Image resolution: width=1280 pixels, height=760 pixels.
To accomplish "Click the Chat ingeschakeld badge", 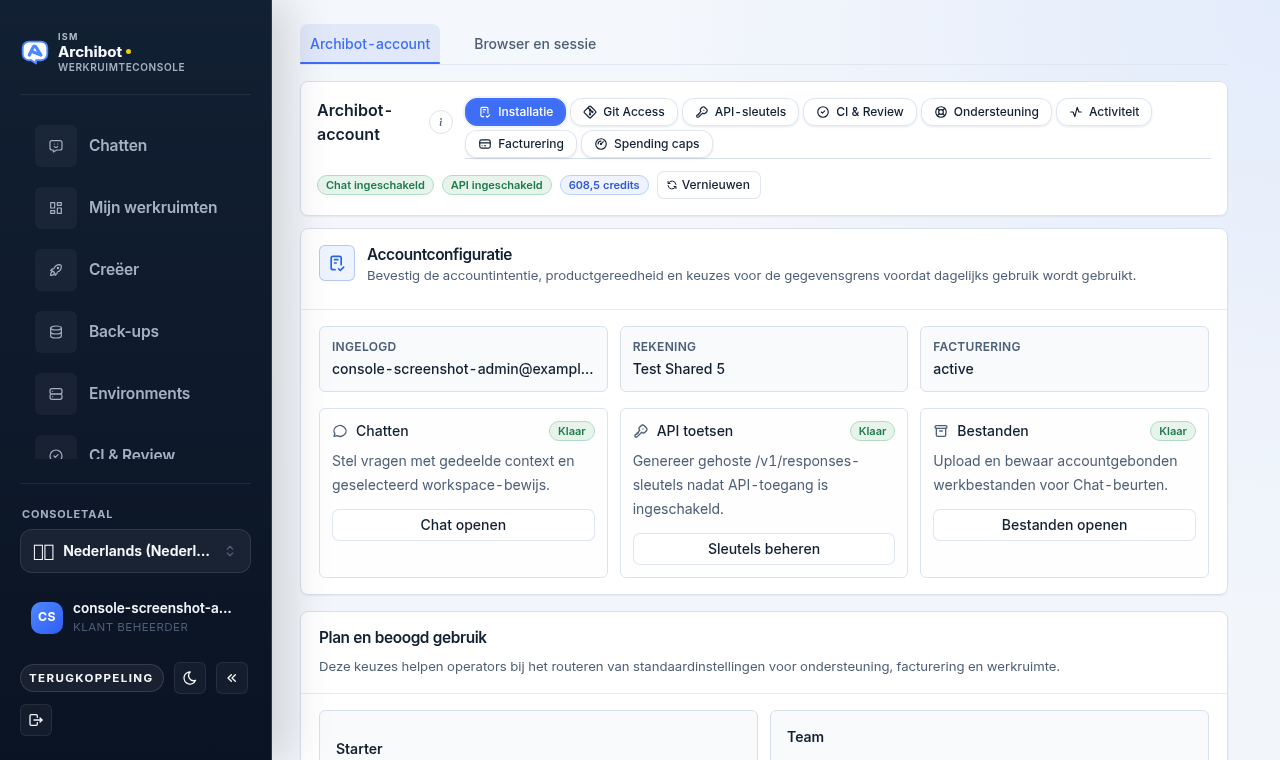I will click(x=376, y=185).
